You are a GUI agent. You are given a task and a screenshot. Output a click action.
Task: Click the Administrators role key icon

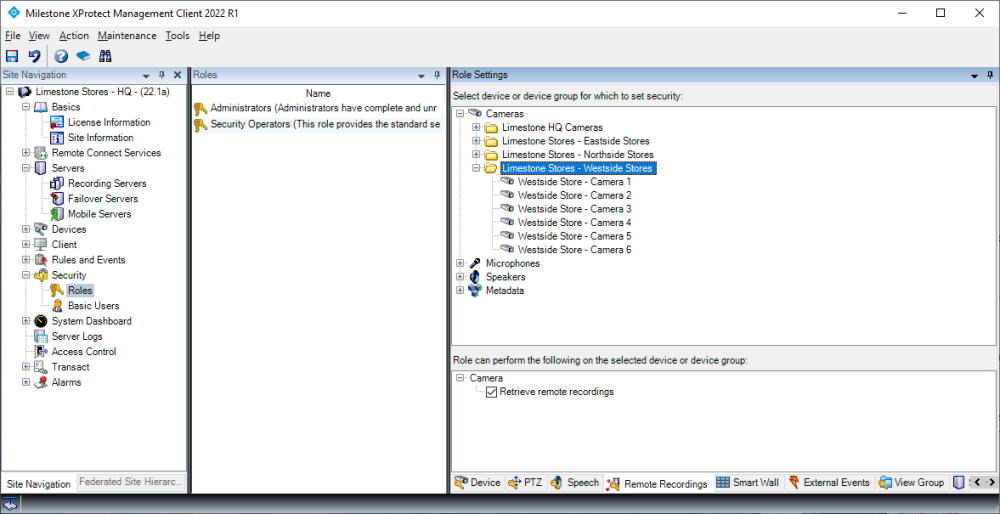click(201, 108)
